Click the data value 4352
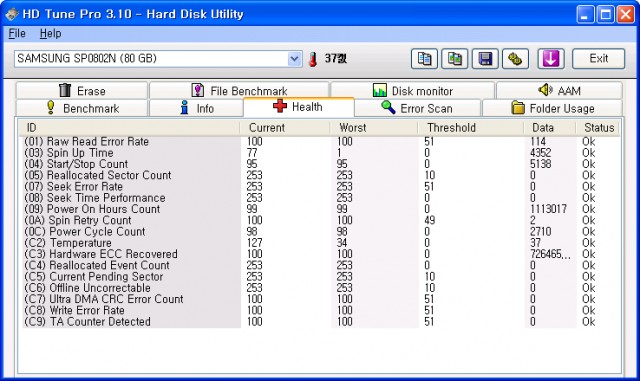The width and height of the screenshot is (640, 381). (540, 153)
